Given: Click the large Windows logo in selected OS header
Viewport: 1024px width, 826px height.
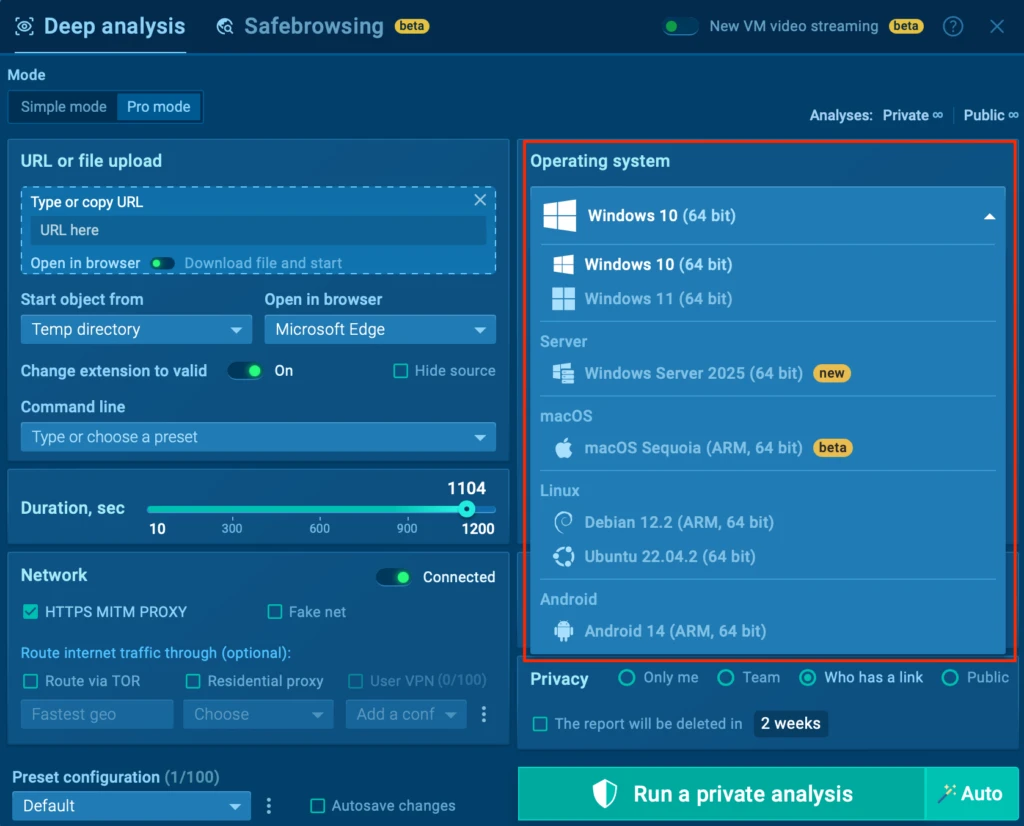Looking at the screenshot, I should click(560, 215).
